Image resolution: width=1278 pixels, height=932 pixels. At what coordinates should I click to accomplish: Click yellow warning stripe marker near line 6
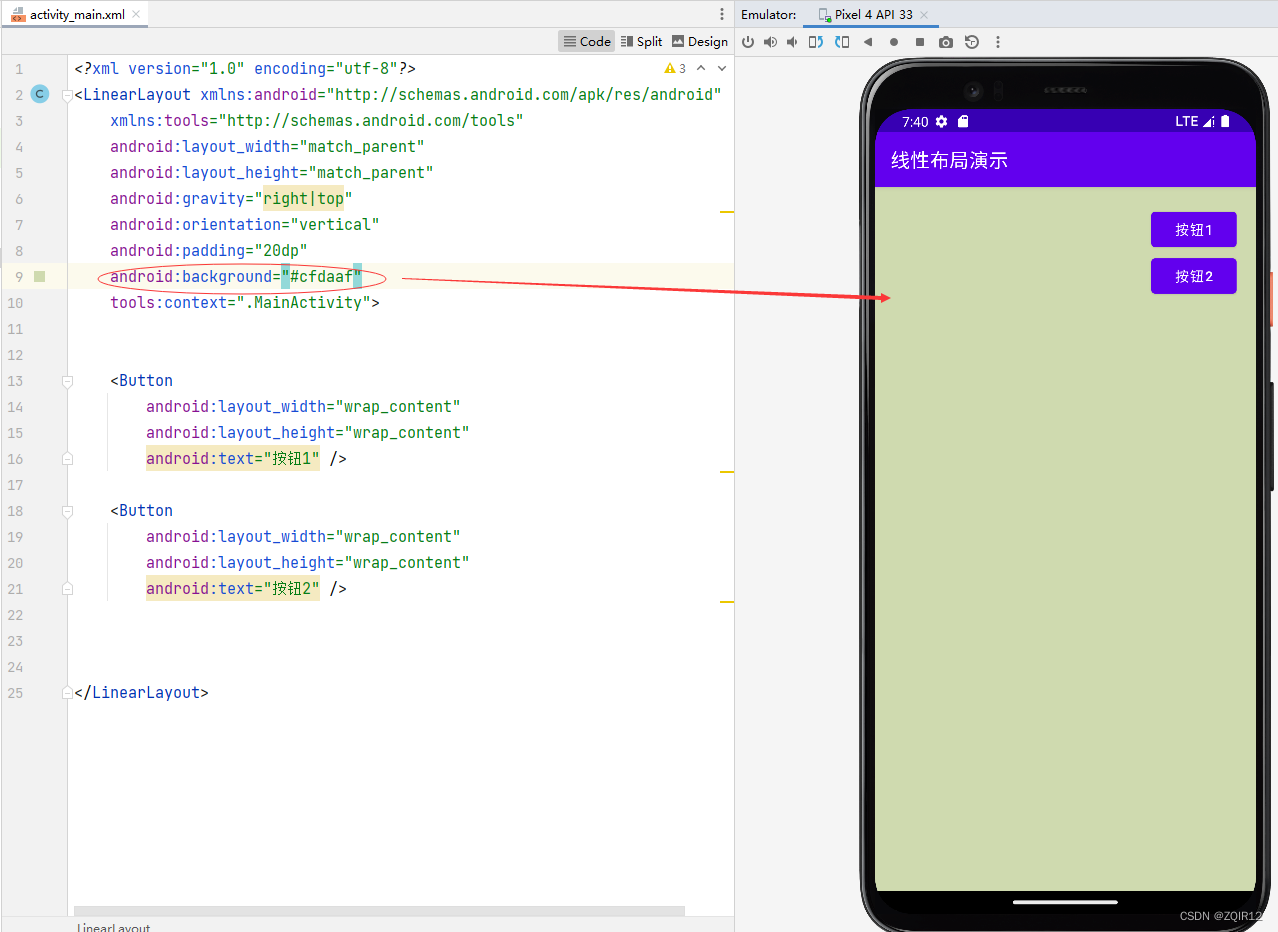point(727,212)
